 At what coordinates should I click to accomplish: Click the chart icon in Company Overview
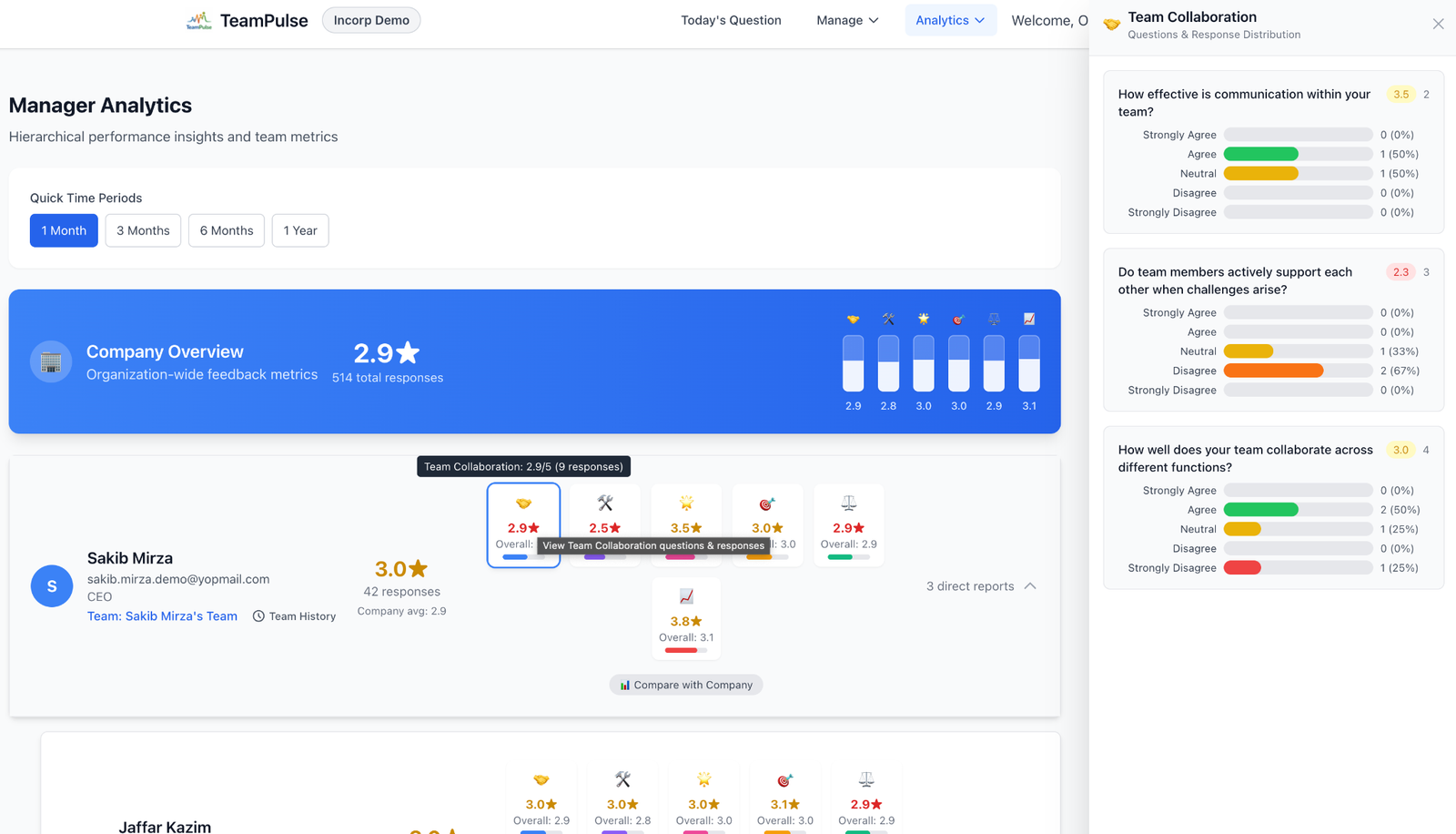[1029, 320]
